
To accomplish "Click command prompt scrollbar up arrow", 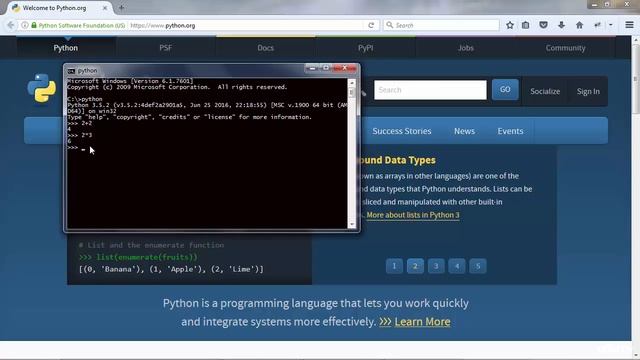I will [351, 83].
